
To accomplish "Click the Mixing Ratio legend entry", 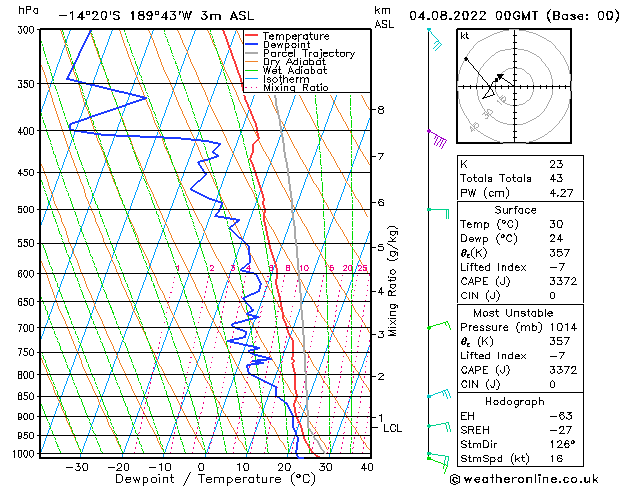I will 296,88.
